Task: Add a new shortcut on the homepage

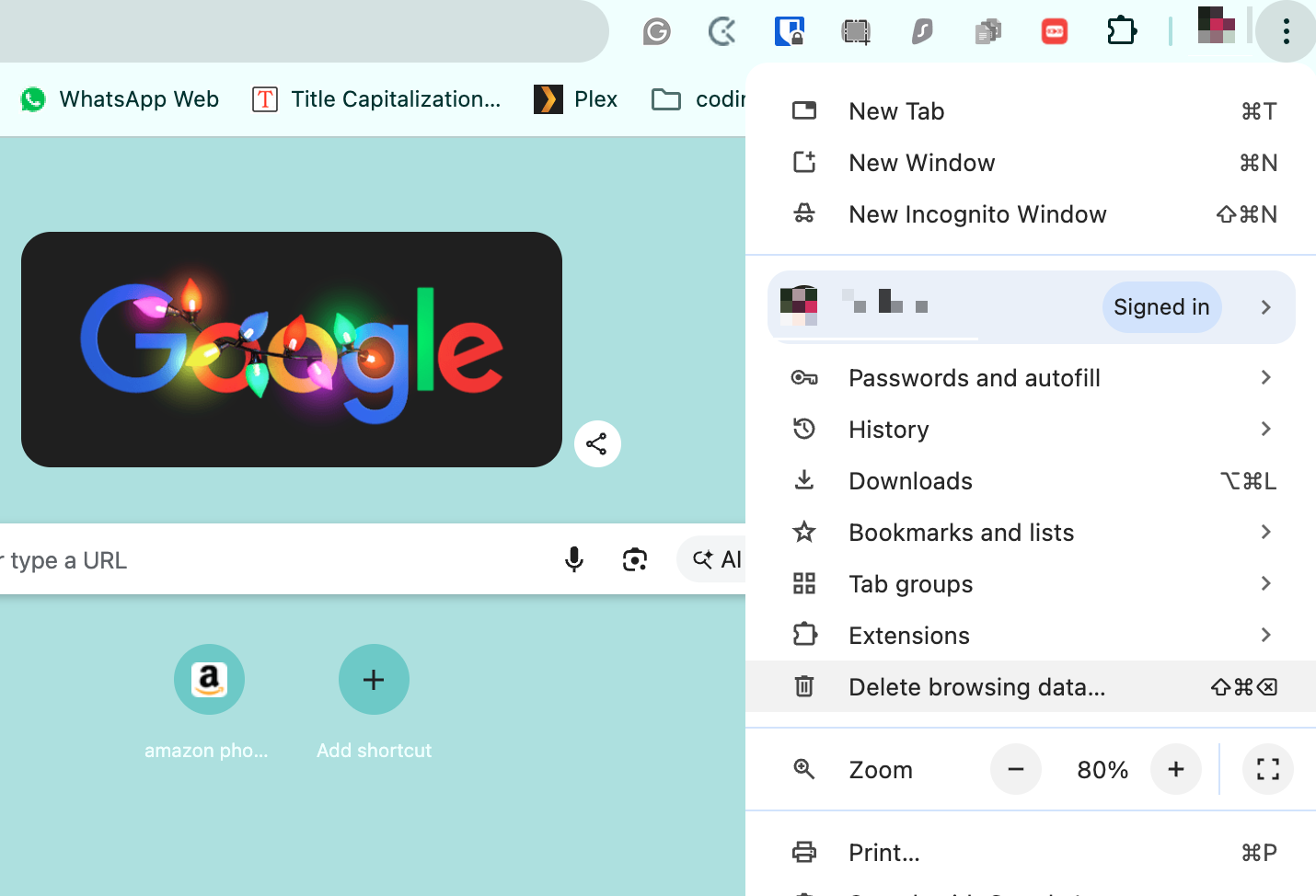Action: tap(374, 679)
